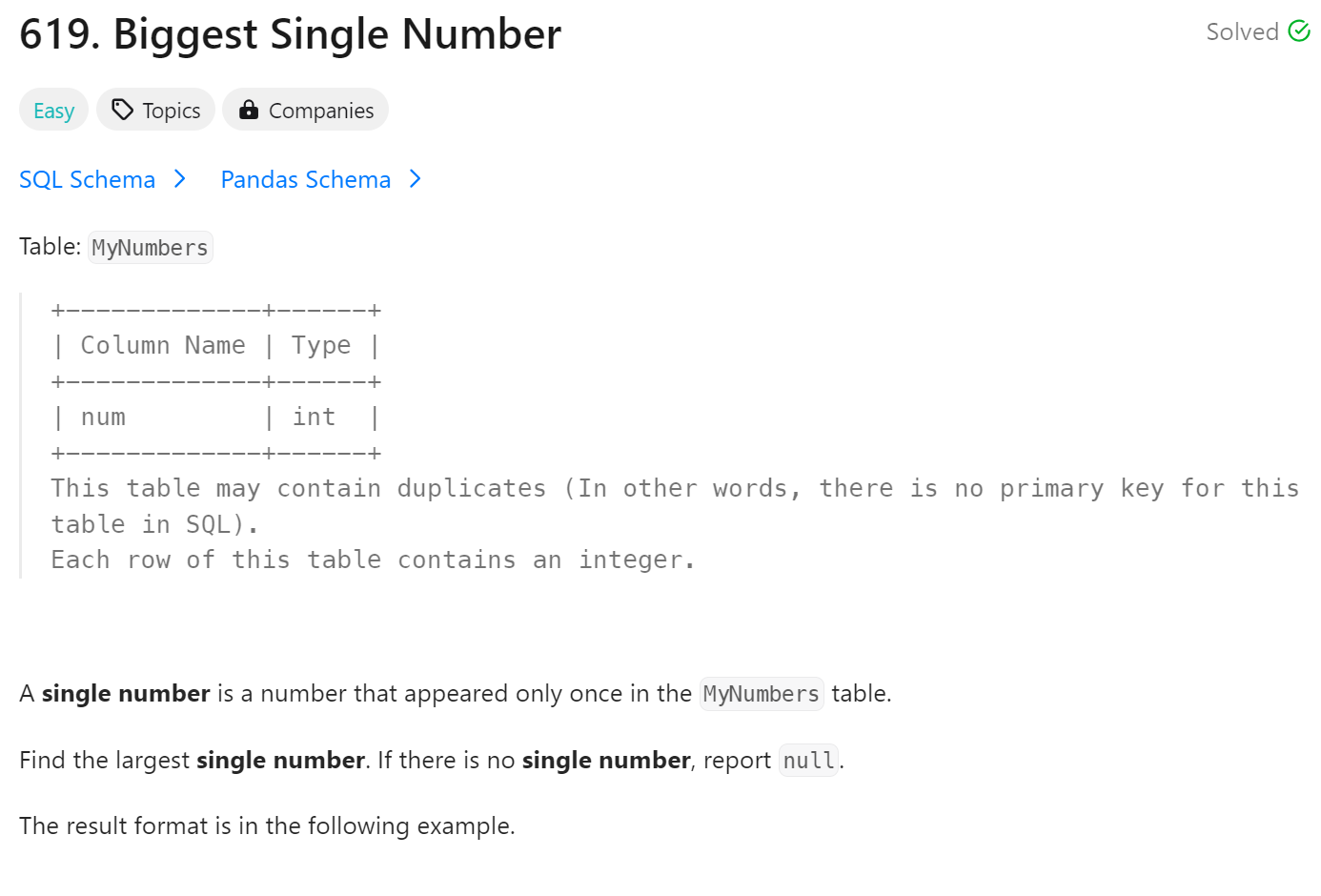The width and height of the screenshot is (1321, 896).
Task: Click the green Solved checkmark icon
Action: [x=1299, y=31]
